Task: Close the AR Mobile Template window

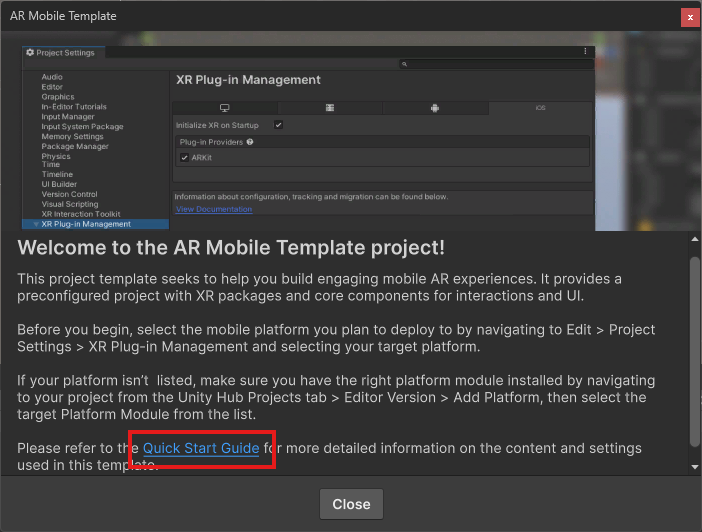Action: tap(690, 17)
